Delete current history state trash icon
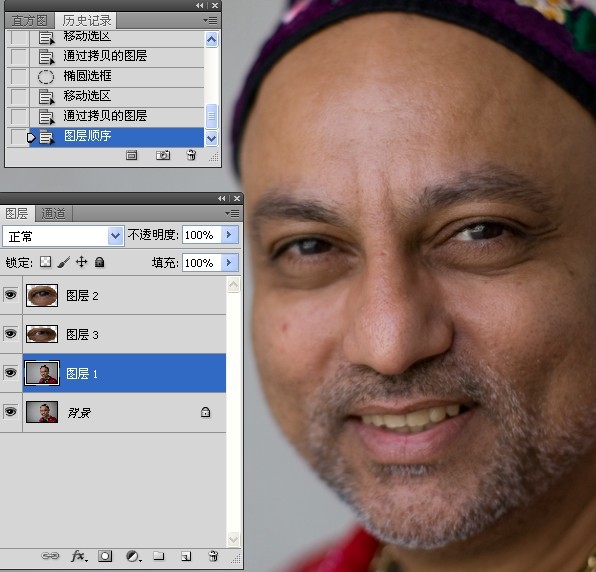 pos(191,155)
